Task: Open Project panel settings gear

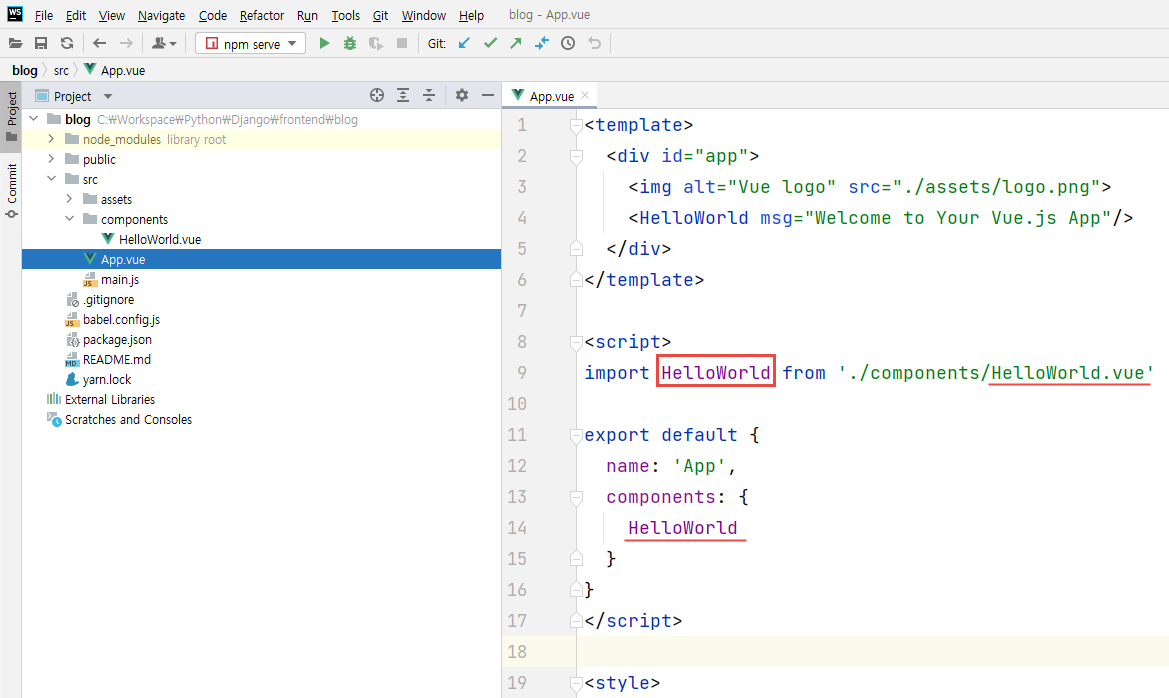Action: (x=462, y=95)
